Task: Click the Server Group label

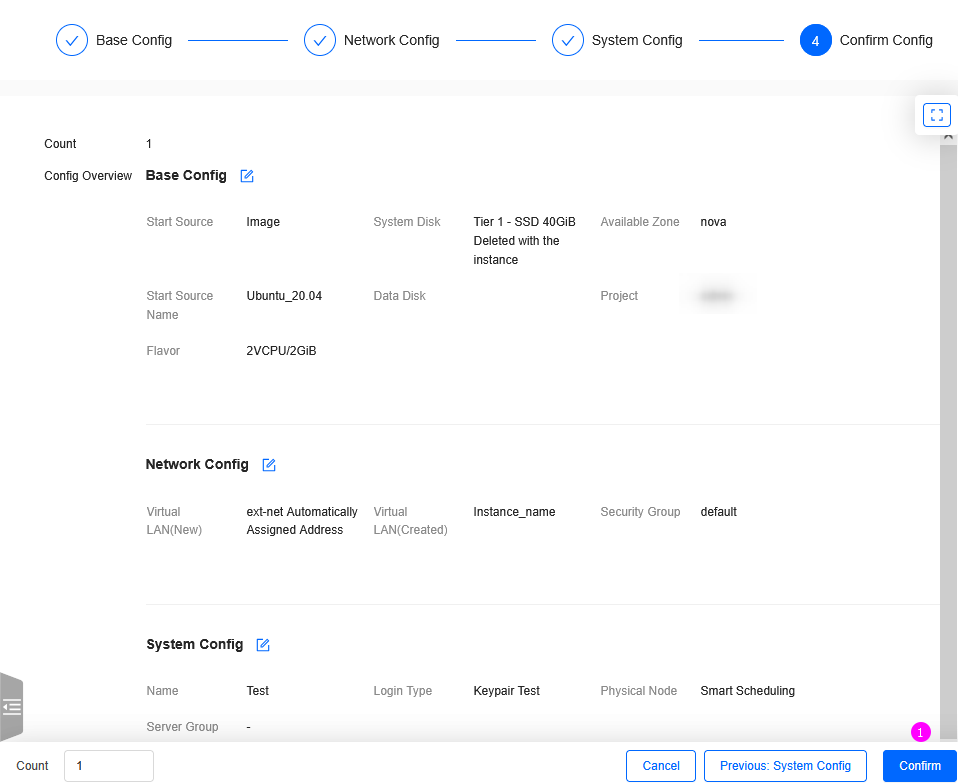Action: [182, 727]
